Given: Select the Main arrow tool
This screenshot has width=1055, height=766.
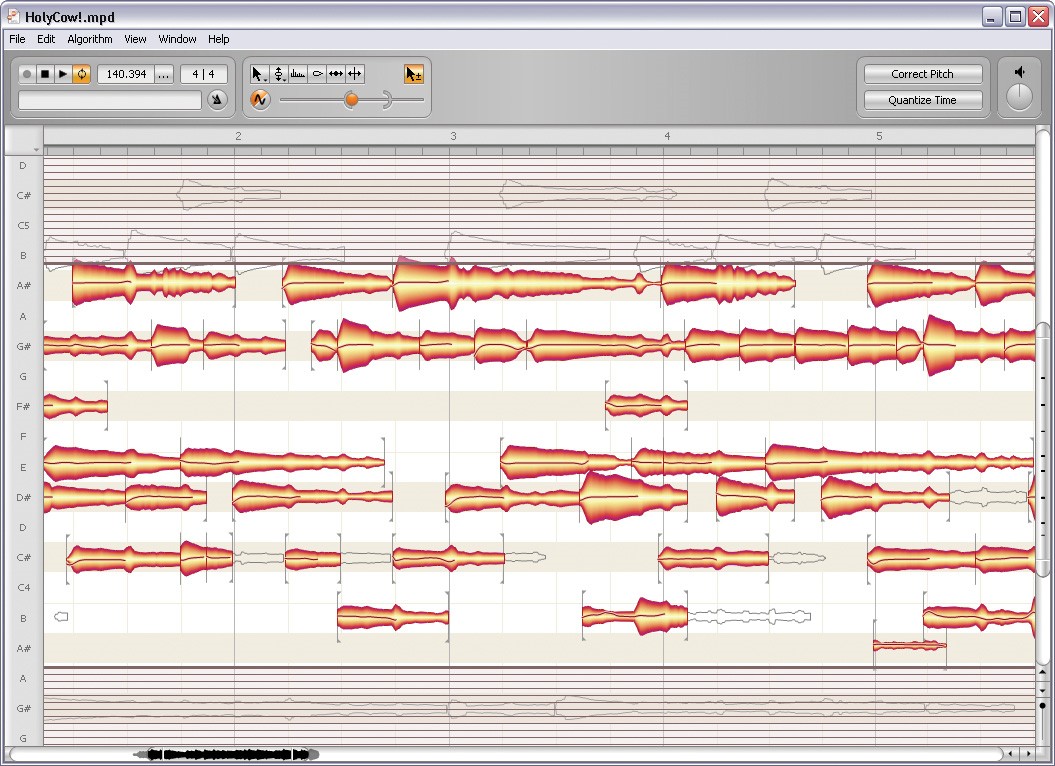Looking at the screenshot, I should pyautogui.click(x=258, y=74).
